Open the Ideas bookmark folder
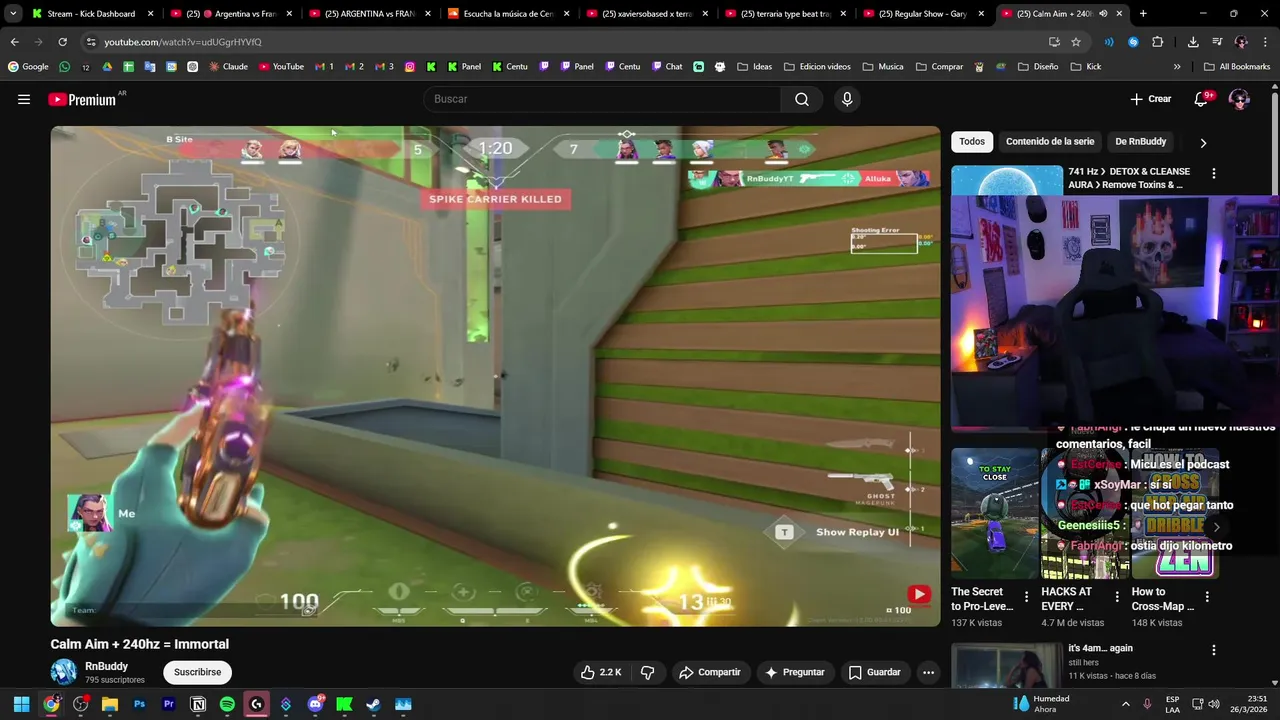The width and height of the screenshot is (1280, 720). (755, 67)
